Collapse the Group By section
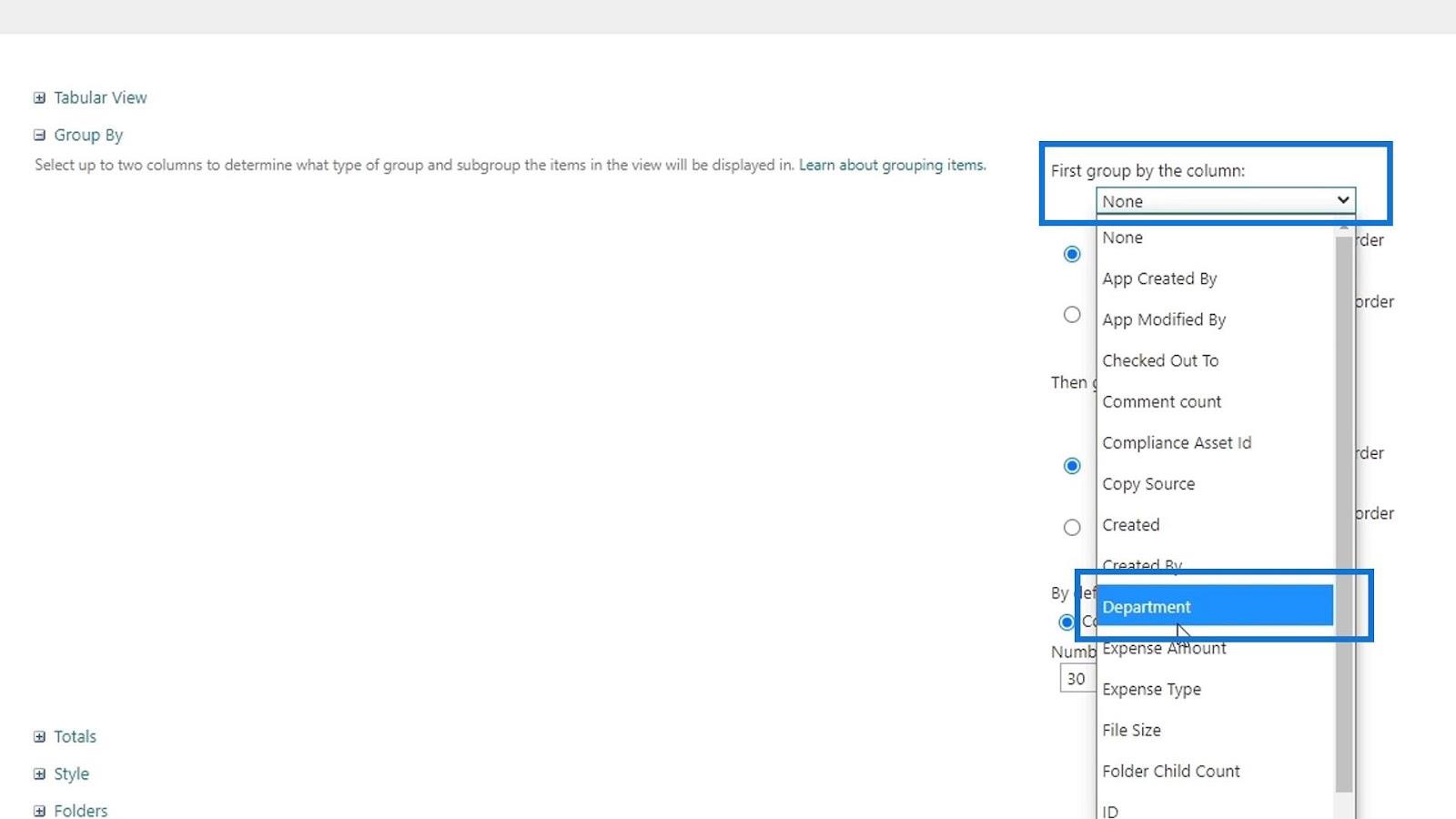 coord(39,136)
